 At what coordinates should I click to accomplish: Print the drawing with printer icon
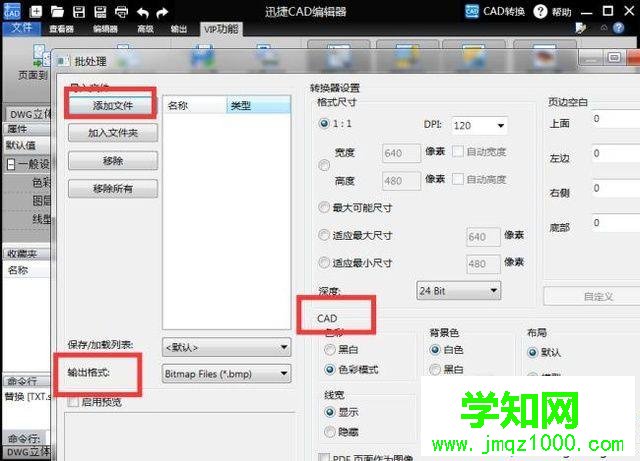(121, 12)
